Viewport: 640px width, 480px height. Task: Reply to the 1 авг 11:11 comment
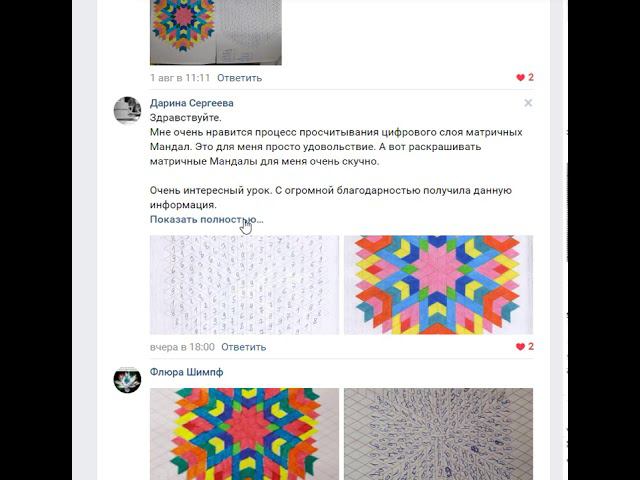(239, 78)
